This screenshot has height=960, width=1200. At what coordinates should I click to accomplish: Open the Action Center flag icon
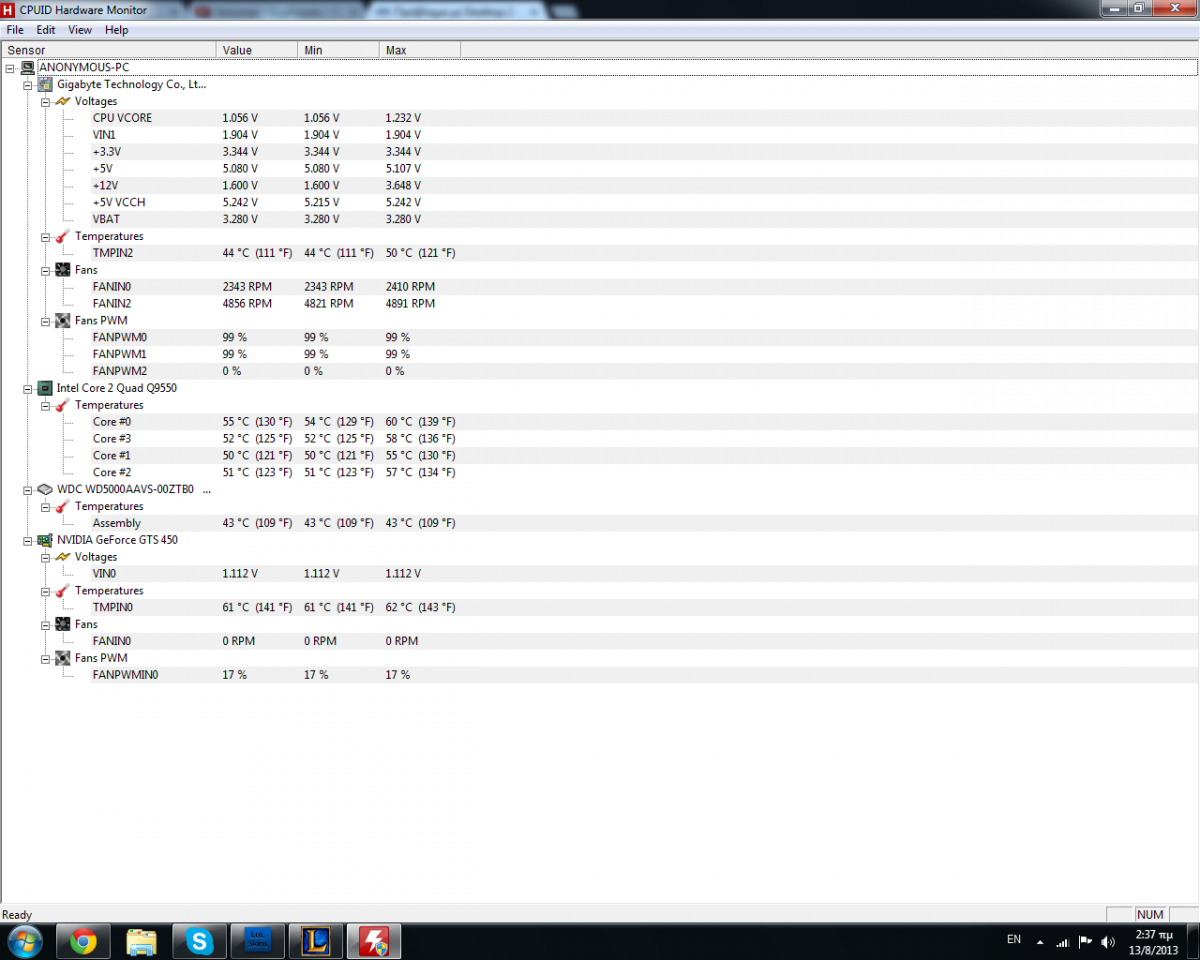[x=1085, y=941]
